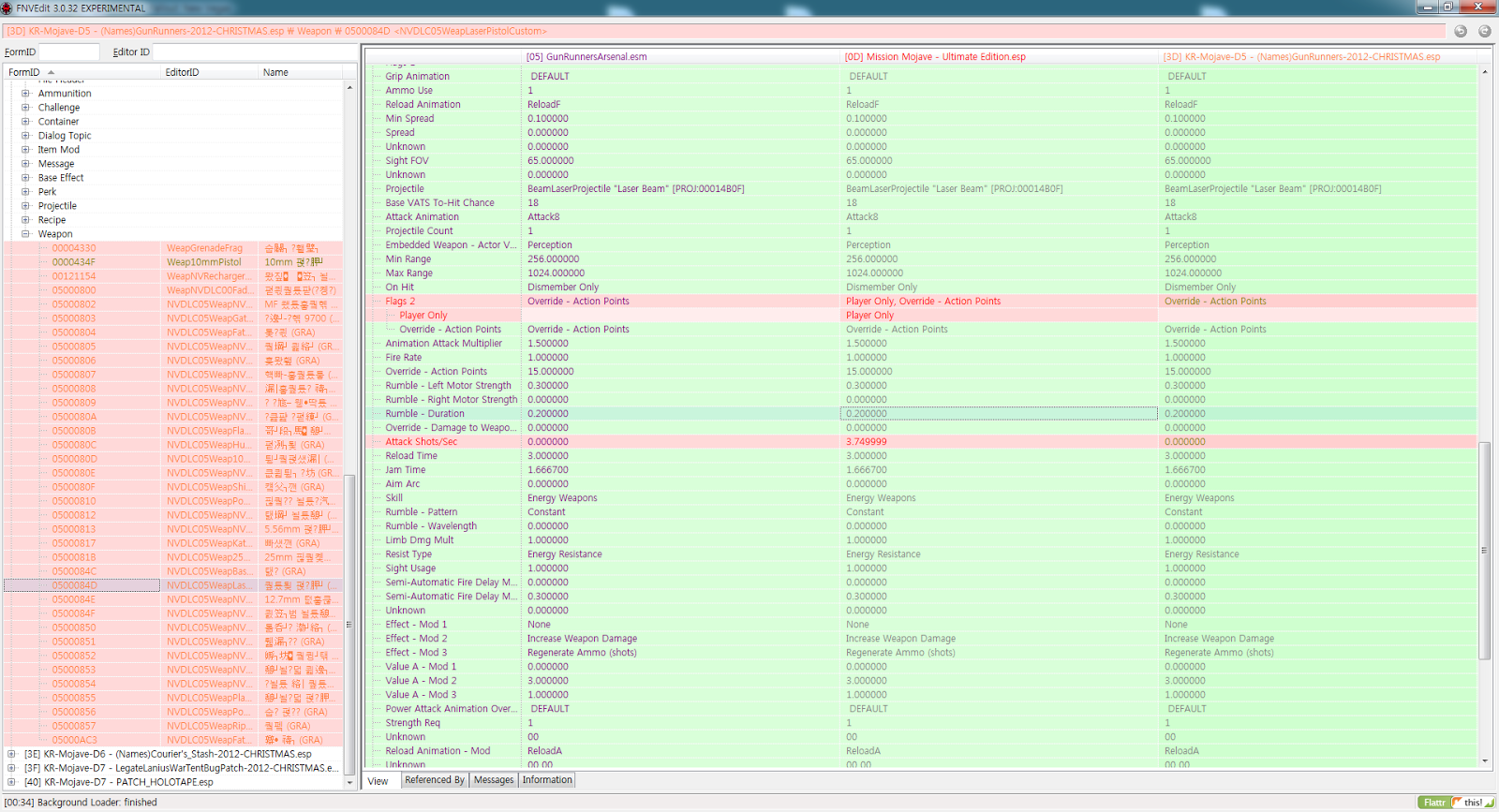Expand the [3E] KR-Mojave-D6 plugin node
1499x812 pixels.
11,754
